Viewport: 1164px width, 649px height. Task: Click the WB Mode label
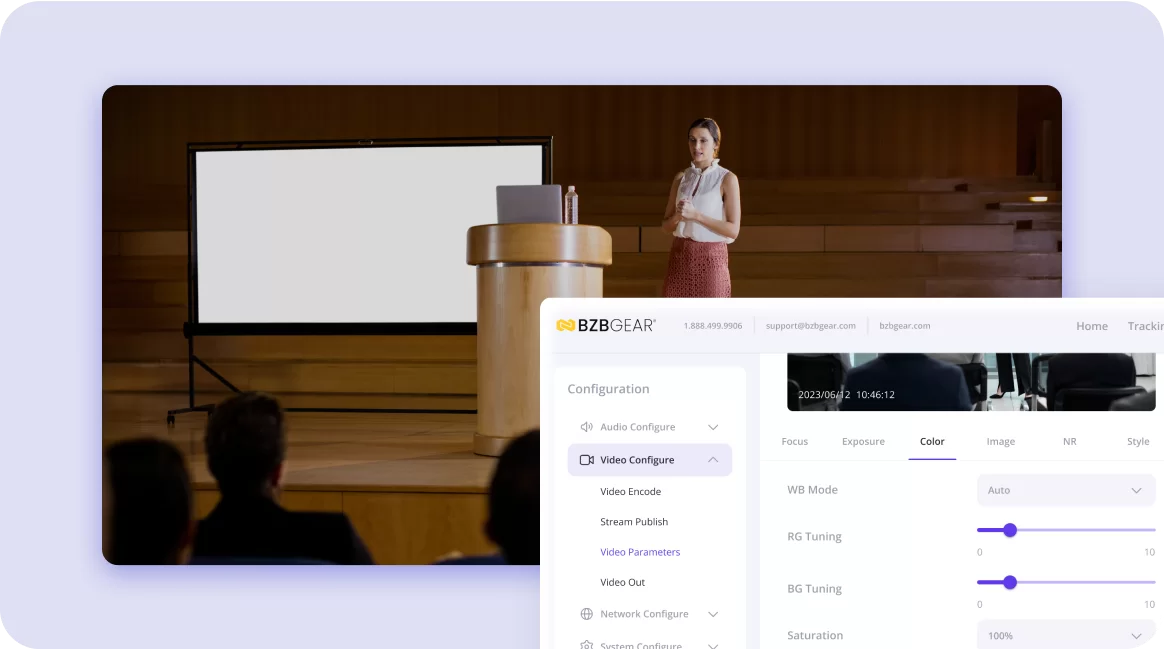(x=812, y=490)
